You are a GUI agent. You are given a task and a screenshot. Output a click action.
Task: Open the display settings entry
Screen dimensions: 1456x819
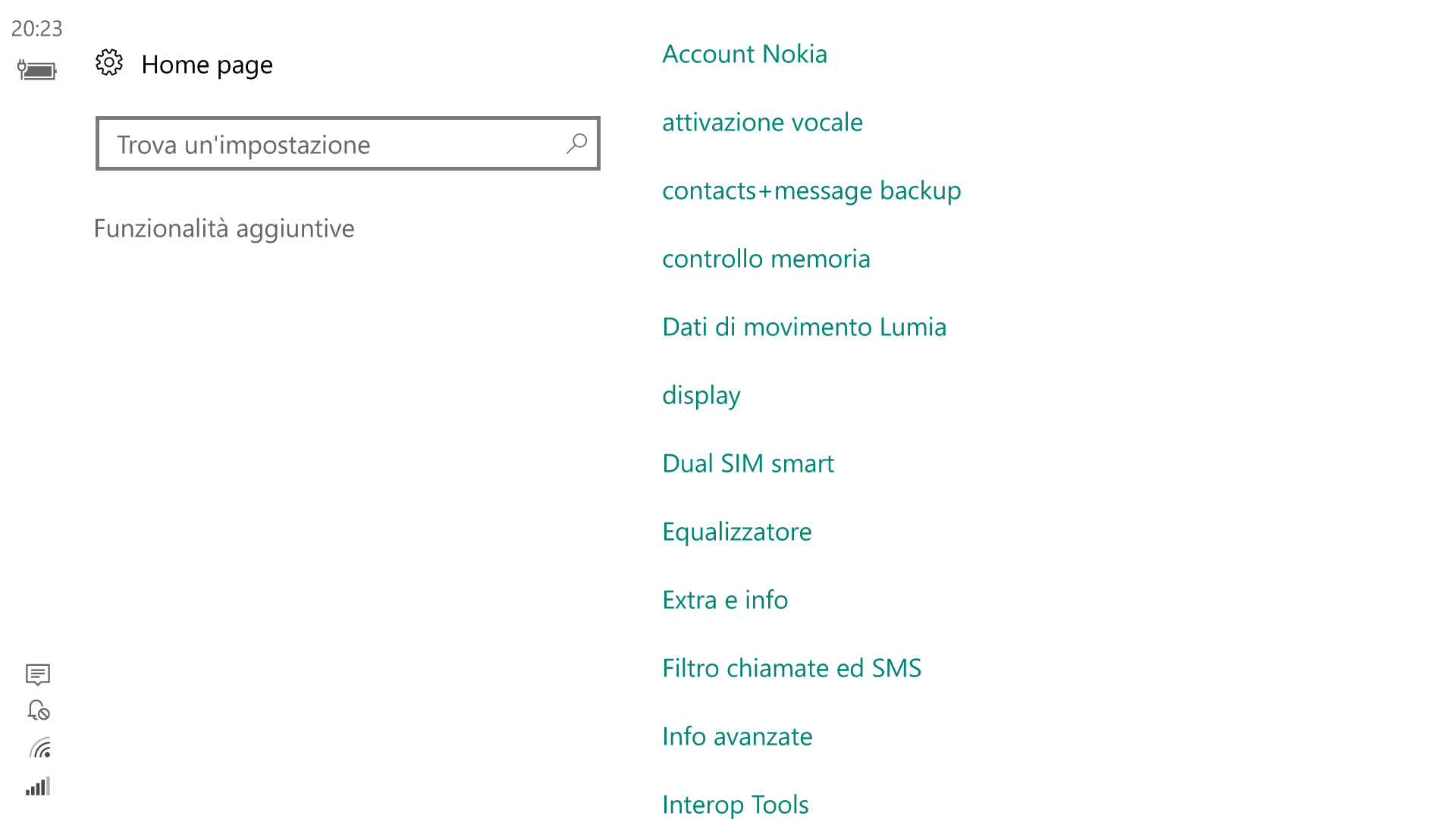(x=701, y=396)
